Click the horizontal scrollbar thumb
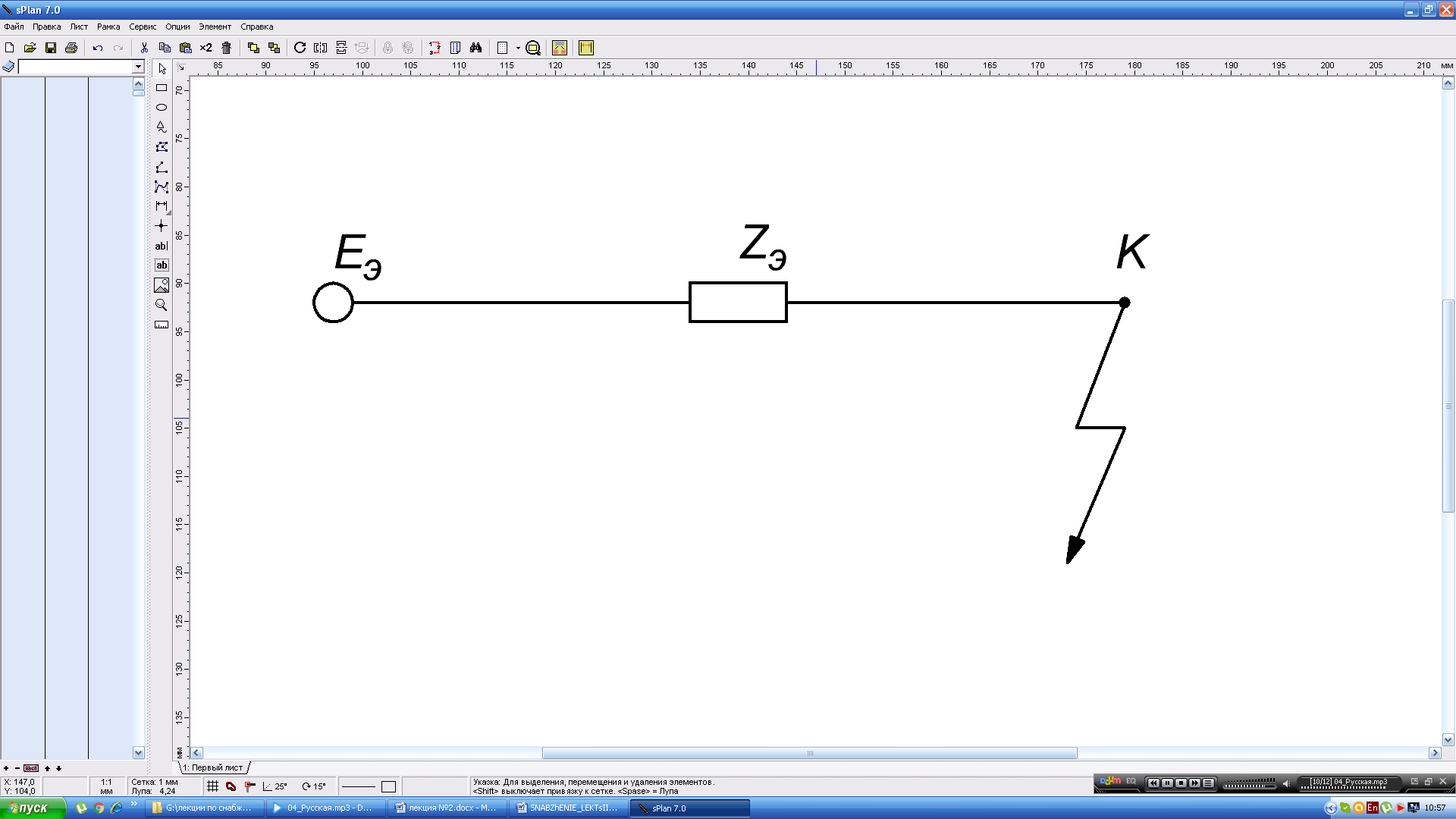Image resolution: width=1456 pixels, height=819 pixels. (x=809, y=753)
